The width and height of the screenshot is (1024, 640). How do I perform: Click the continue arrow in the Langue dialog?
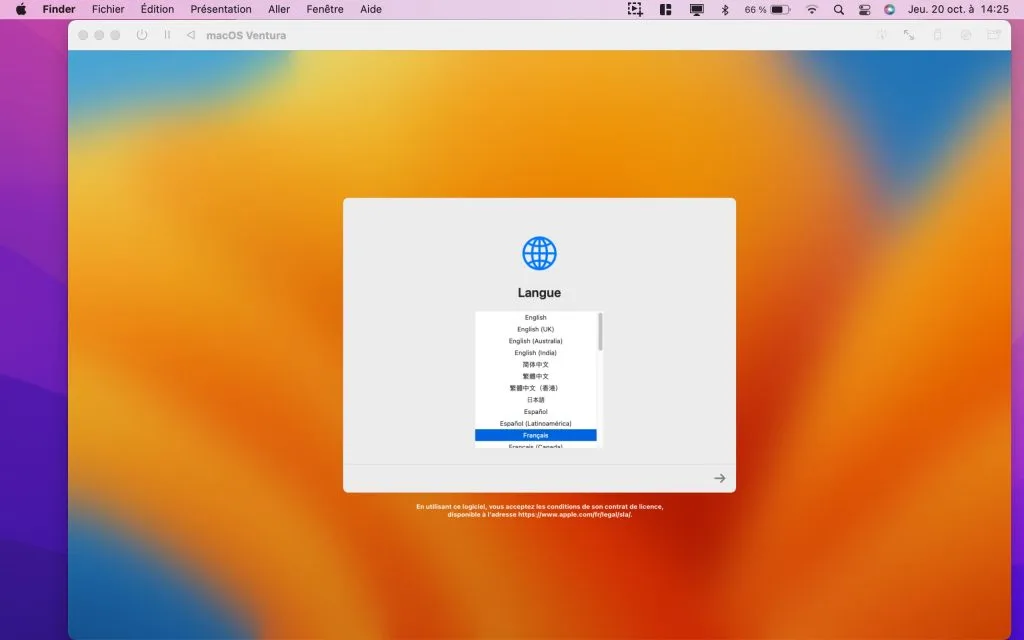(719, 478)
